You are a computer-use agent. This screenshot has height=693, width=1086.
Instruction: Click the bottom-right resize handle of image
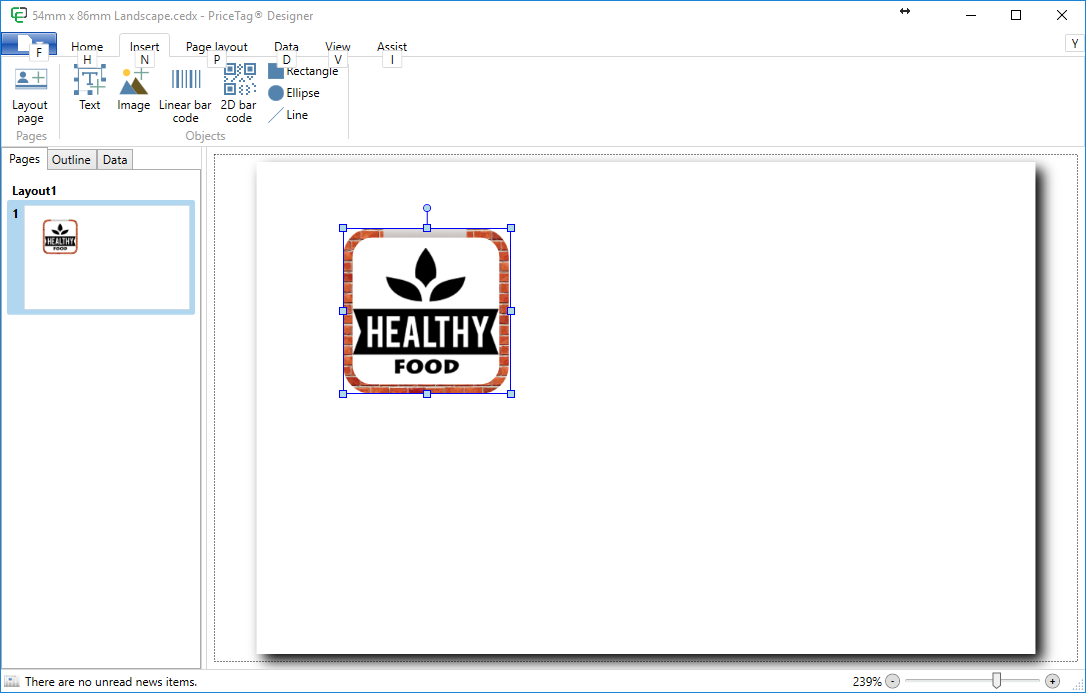(511, 394)
